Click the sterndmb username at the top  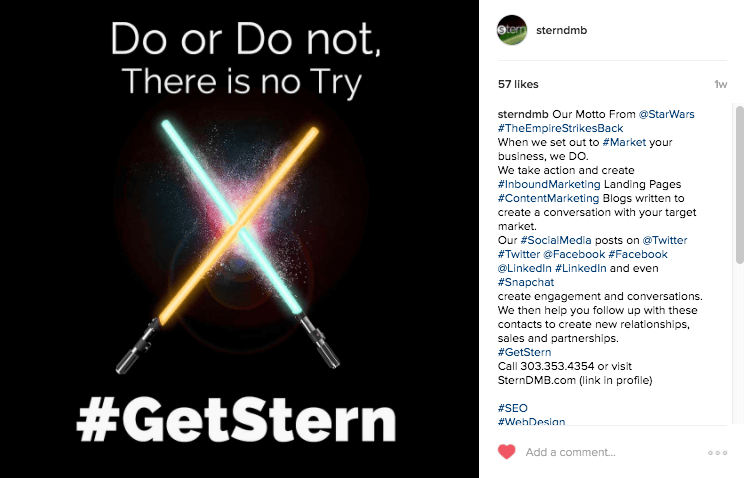click(x=561, y=30)
